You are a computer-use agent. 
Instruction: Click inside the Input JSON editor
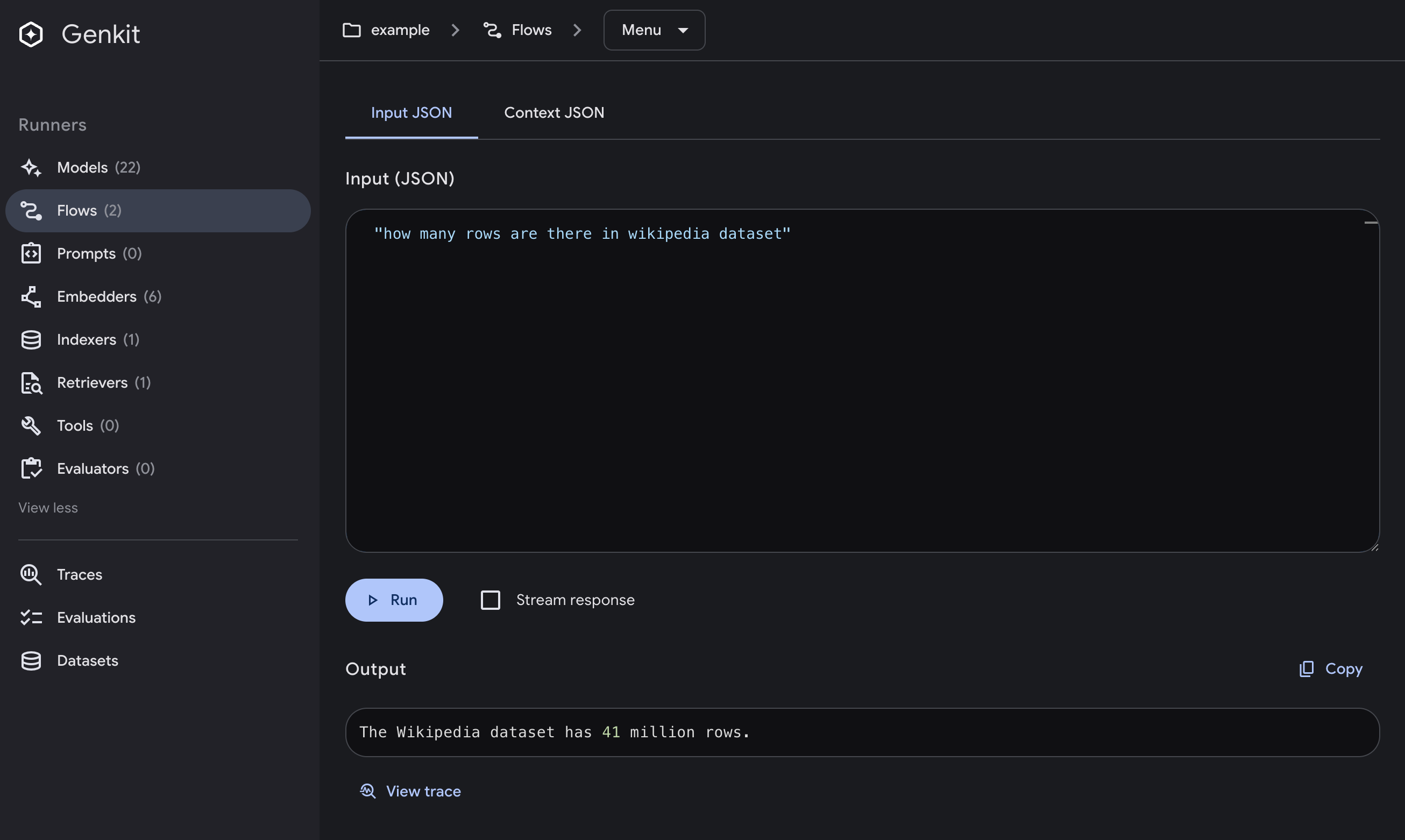pos(862,381)
